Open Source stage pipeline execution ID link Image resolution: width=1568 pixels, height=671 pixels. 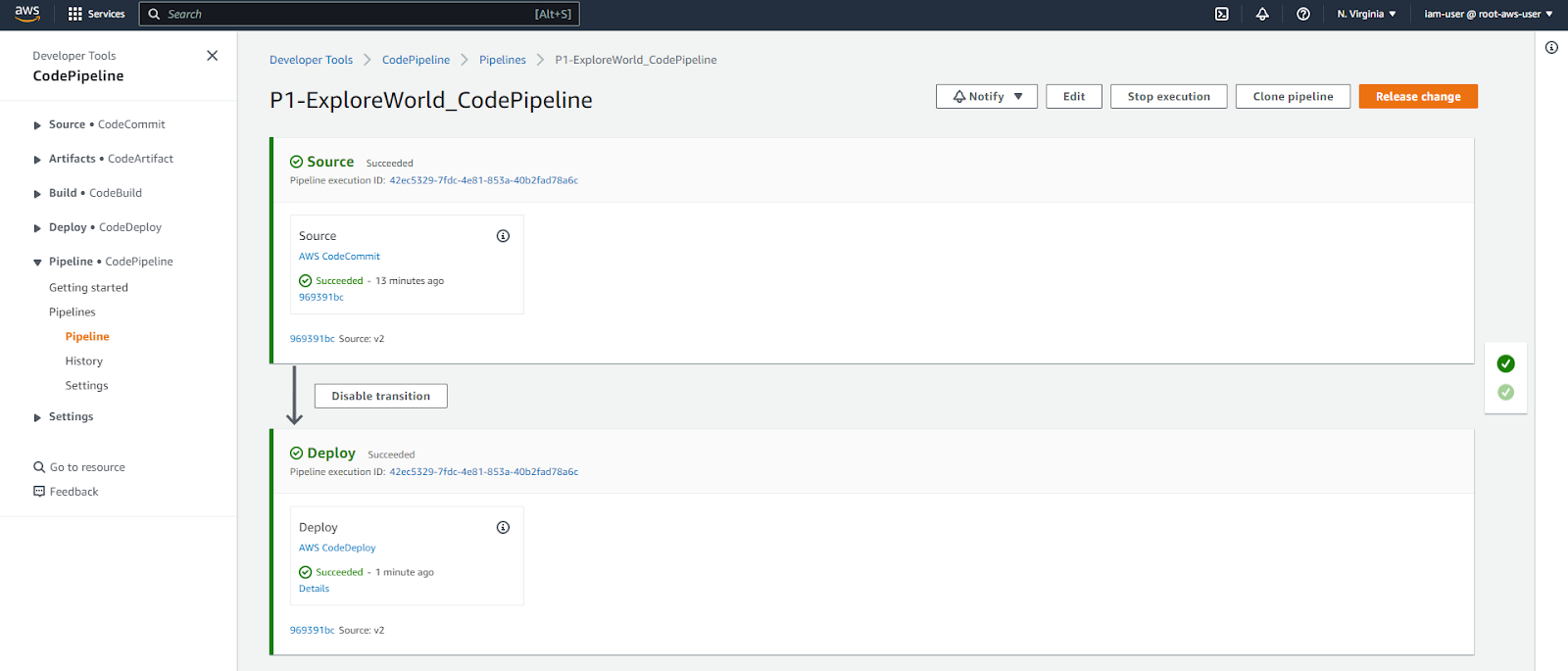(484, 180)
